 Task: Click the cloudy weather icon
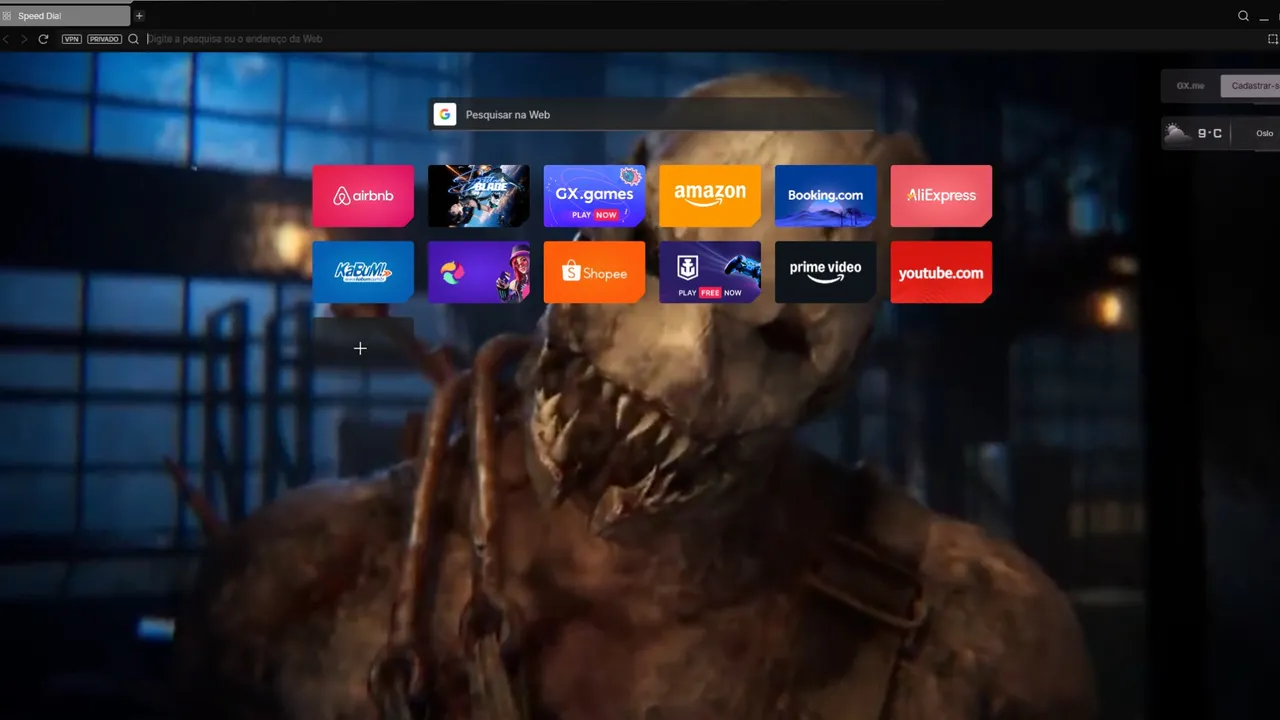click(1178, 133)
